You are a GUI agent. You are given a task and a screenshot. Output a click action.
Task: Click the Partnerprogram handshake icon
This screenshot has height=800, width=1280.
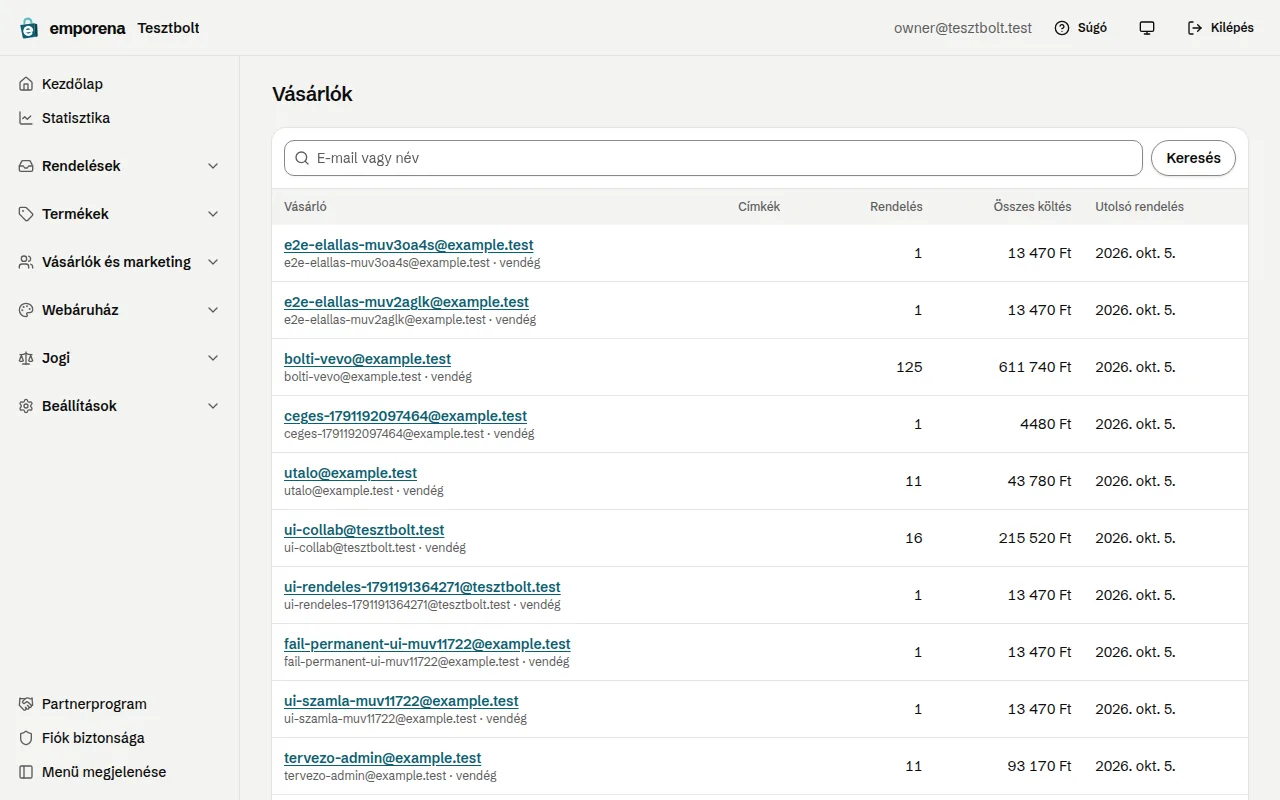click(x=26, y=704)
